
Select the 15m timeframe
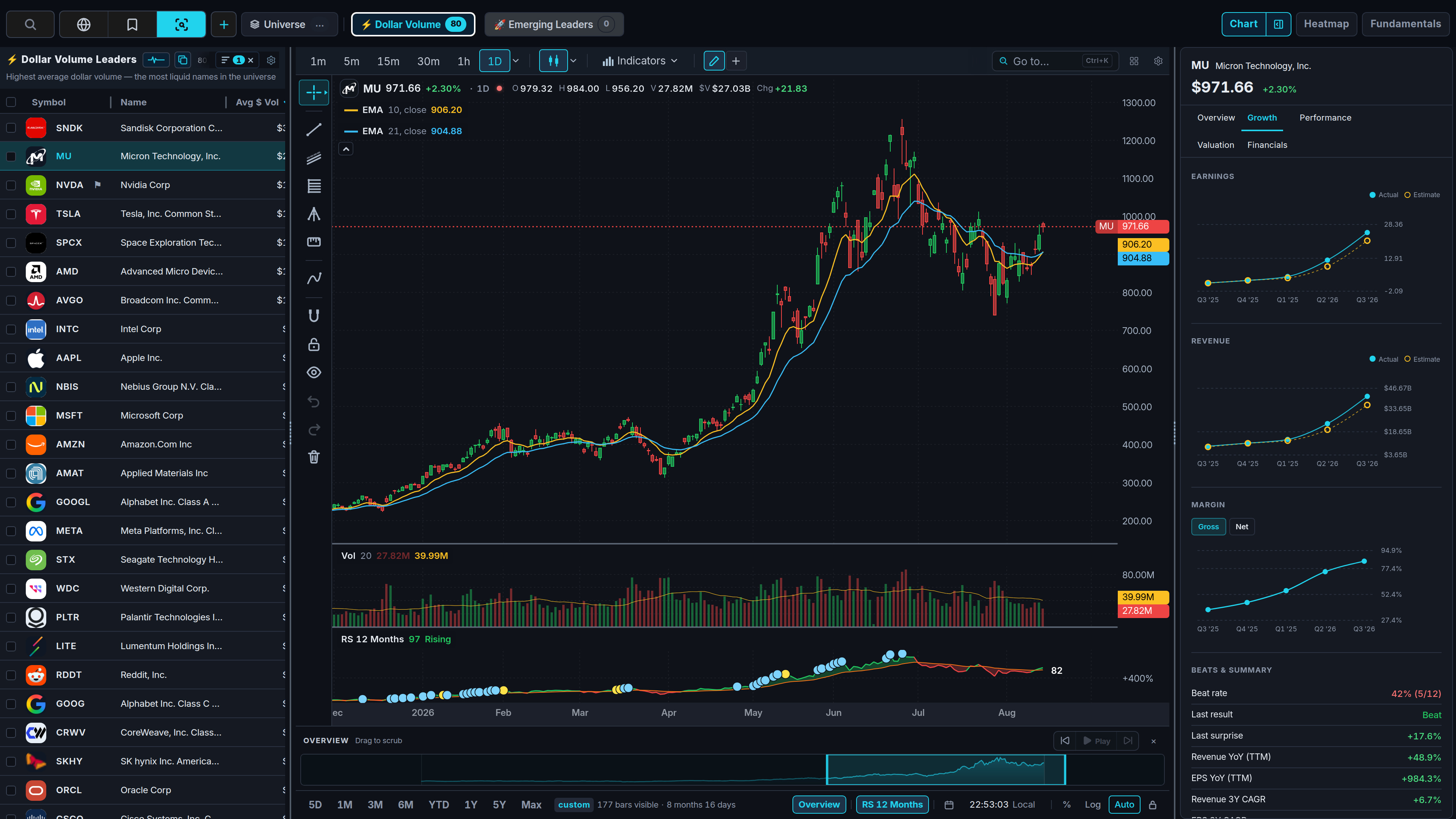click(x=388, y=61)
